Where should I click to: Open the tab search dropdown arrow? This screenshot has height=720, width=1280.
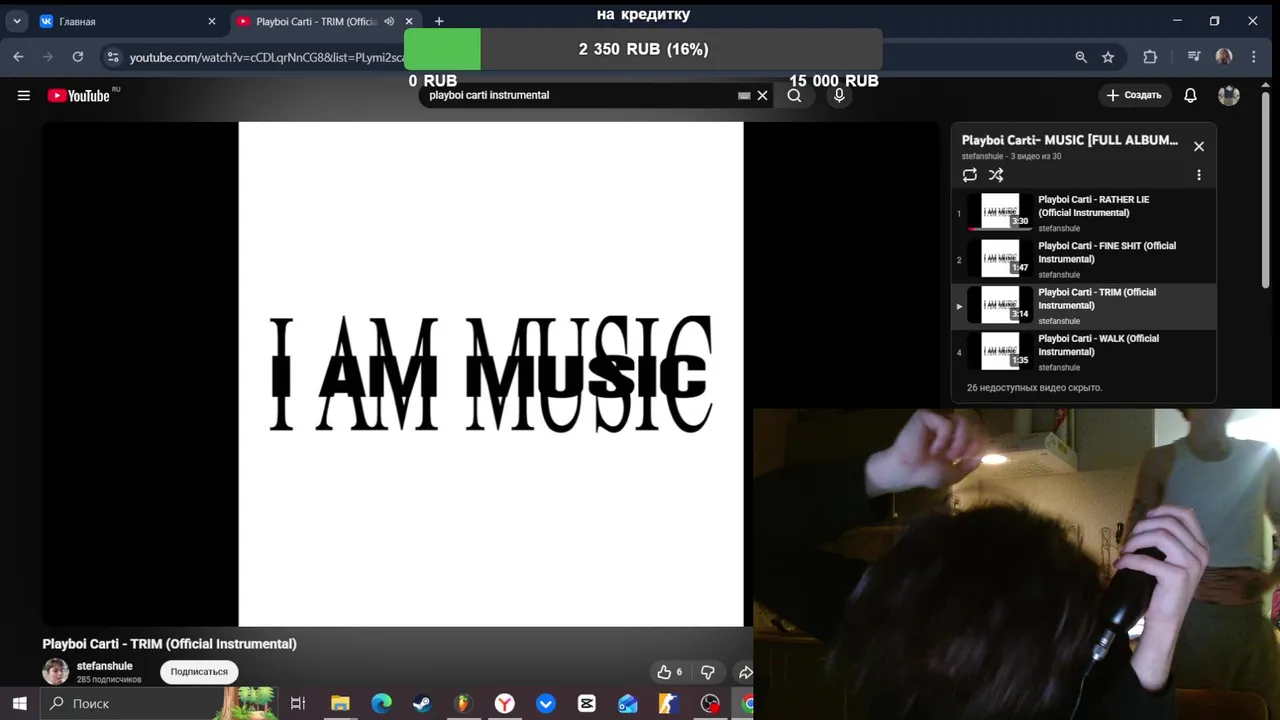pos(17,21)
